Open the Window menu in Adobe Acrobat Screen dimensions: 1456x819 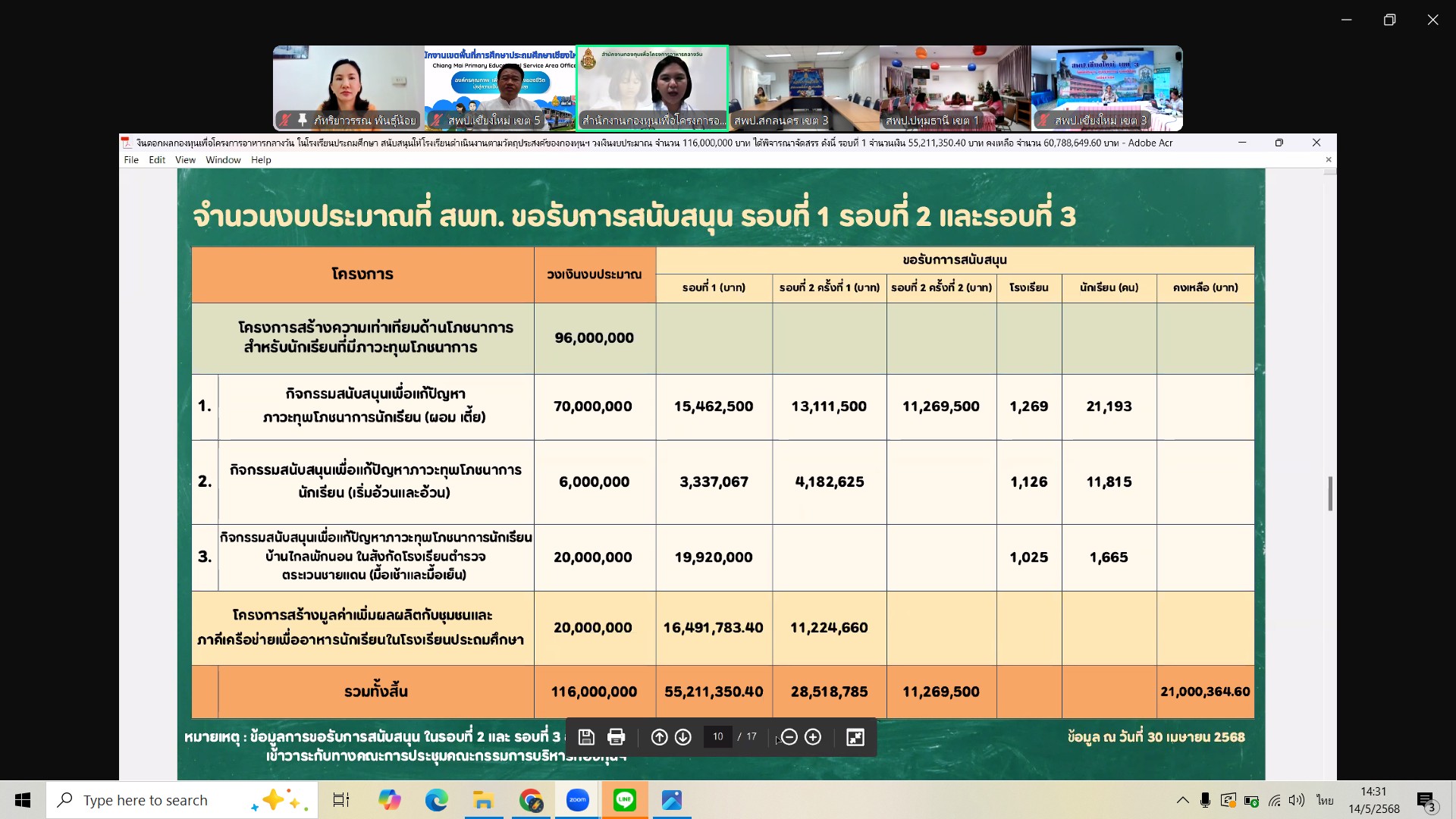click(x=223, y=160)
